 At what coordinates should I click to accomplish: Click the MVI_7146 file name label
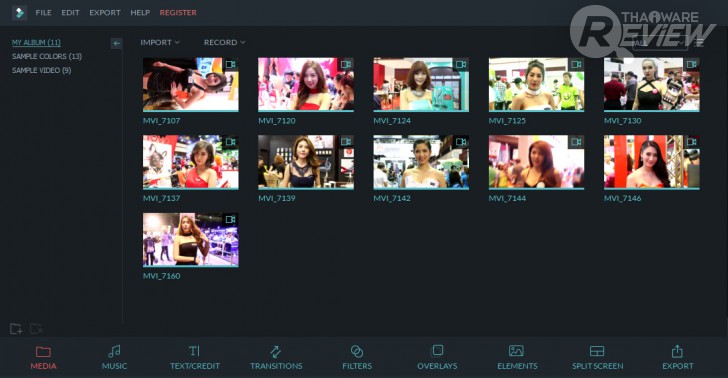click(x=622, y=198)
